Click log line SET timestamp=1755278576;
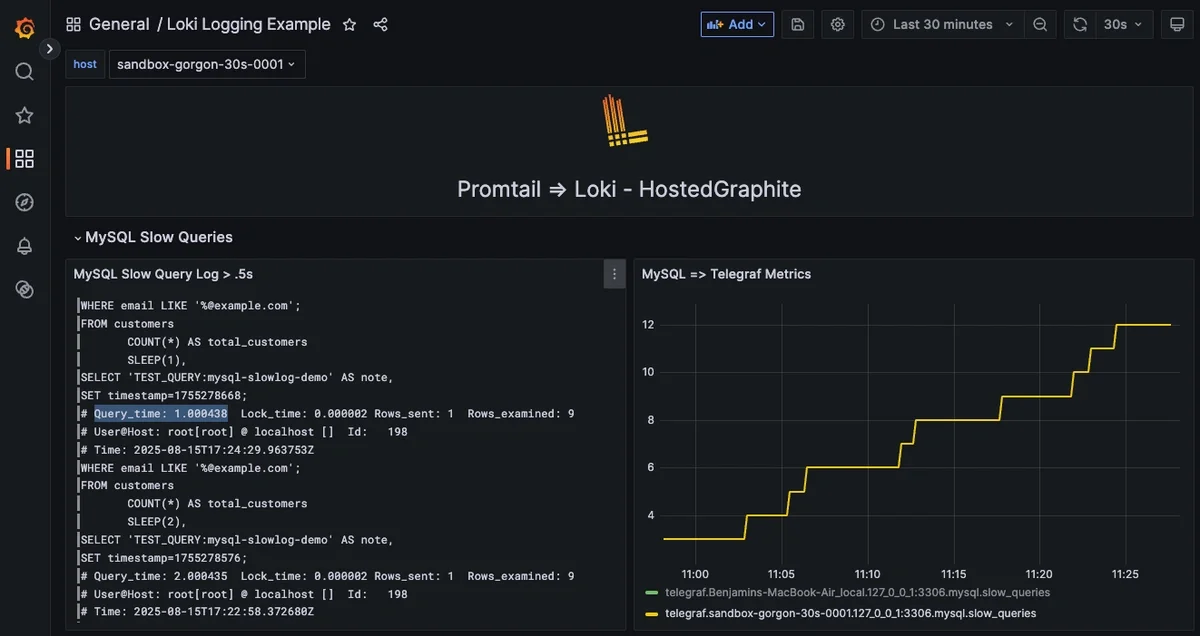Image resolution: width=1200 pixels, height=636 pixels. click(164, 557)
